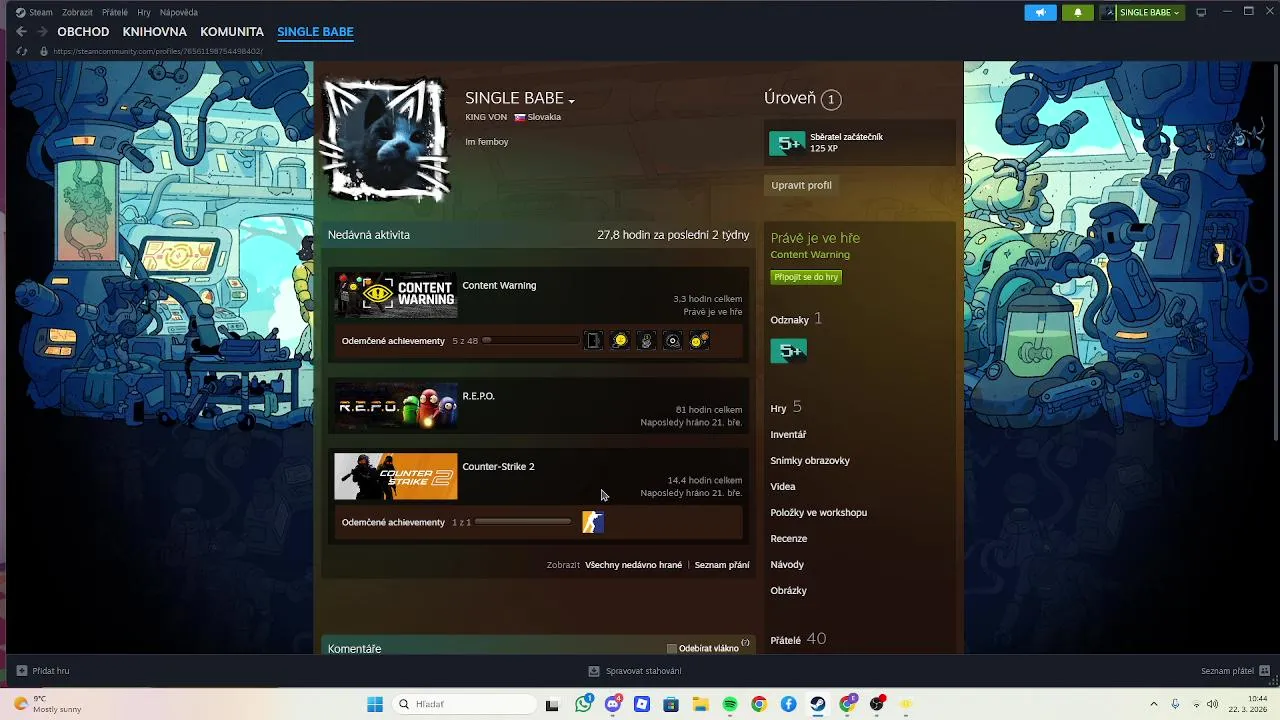Click the Windows taskbar search field
This screenshot has height=720, width=1280.
pos(464,704)
